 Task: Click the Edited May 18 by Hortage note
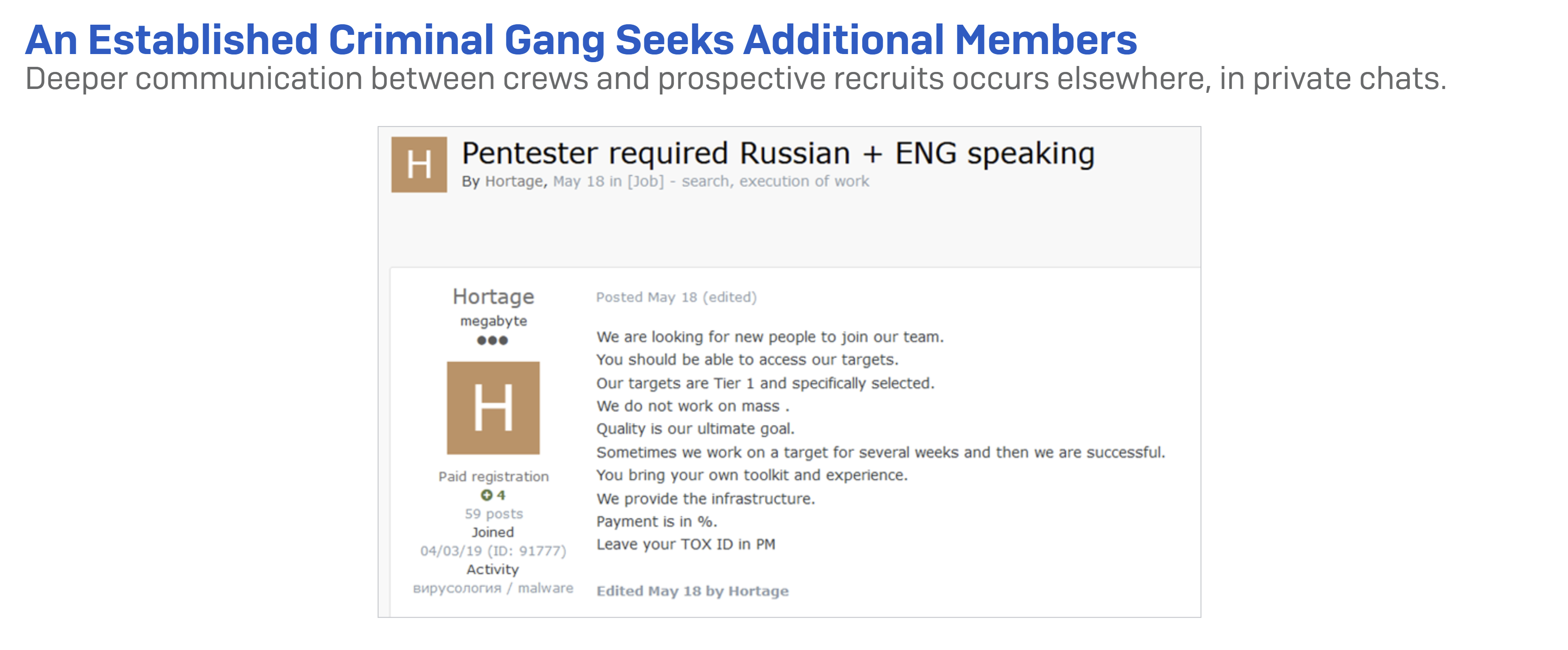click(692, 591)
